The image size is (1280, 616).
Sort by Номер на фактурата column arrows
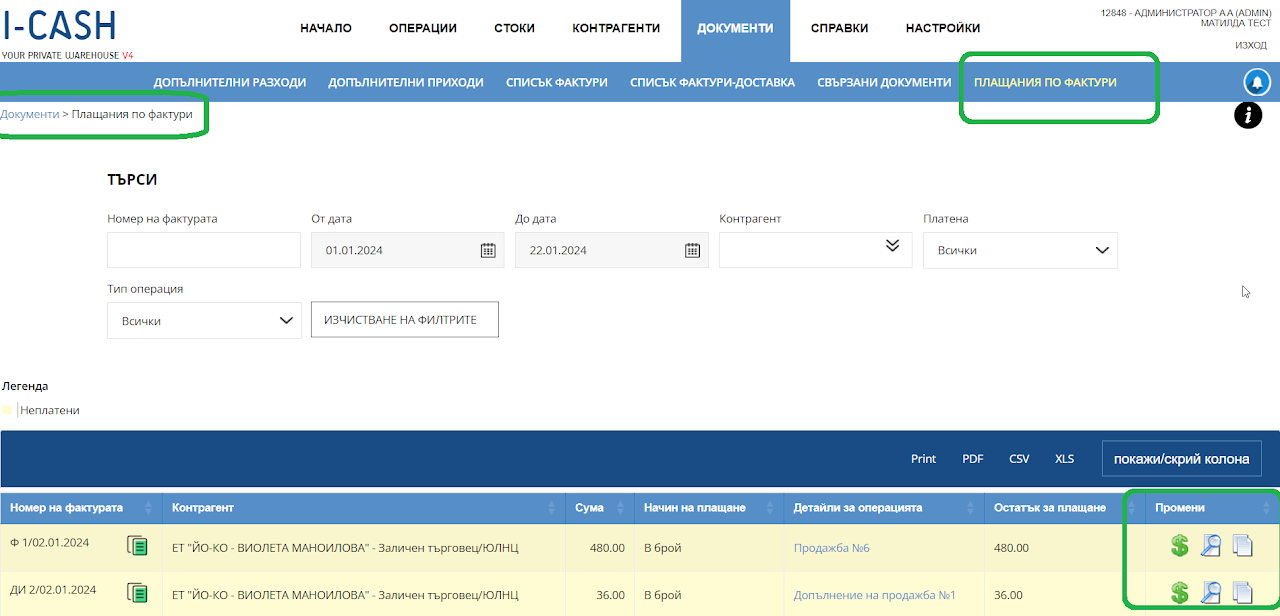(149, 508)
